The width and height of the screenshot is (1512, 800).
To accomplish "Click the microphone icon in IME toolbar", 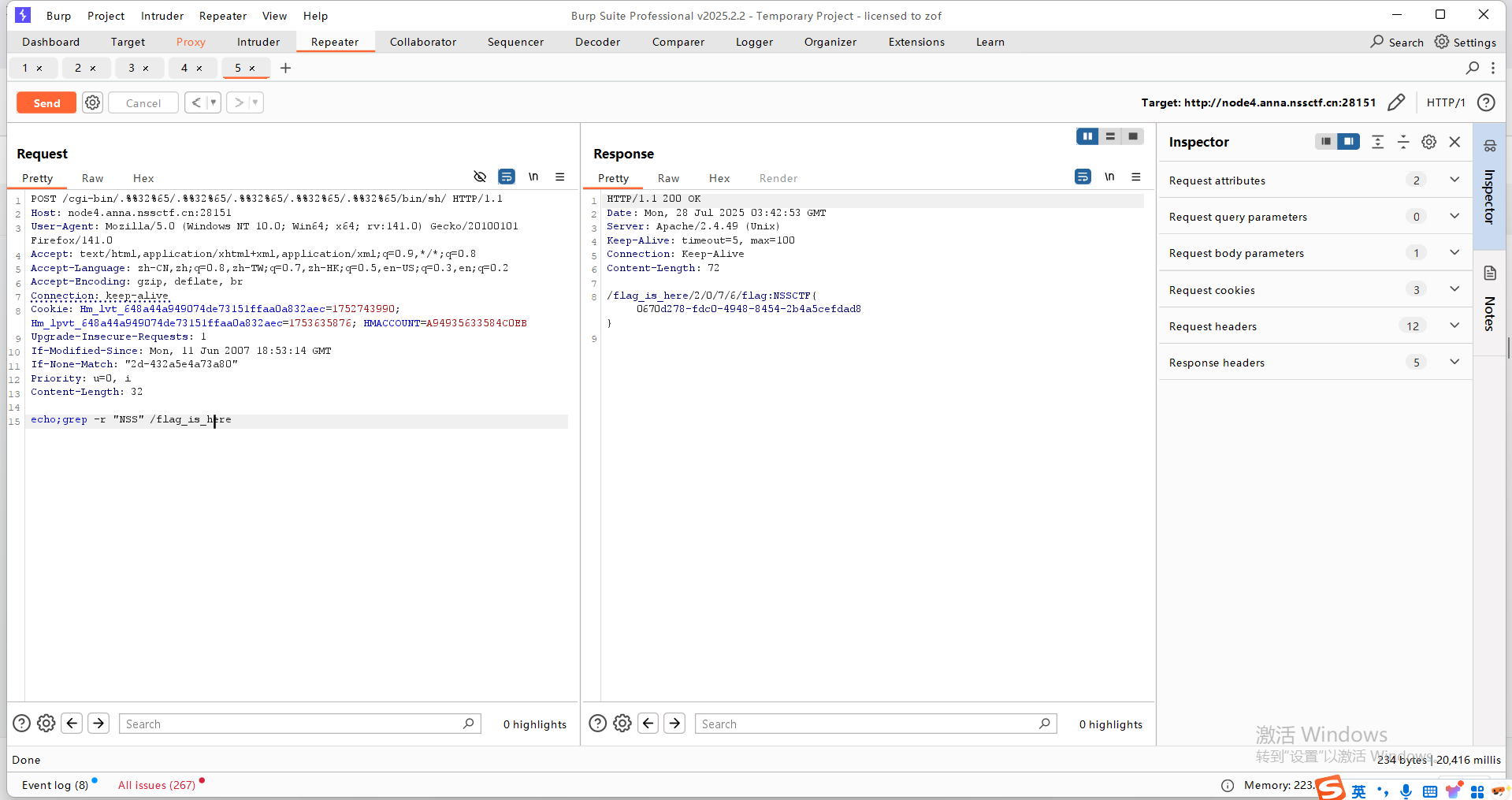I will (1406, 791).
